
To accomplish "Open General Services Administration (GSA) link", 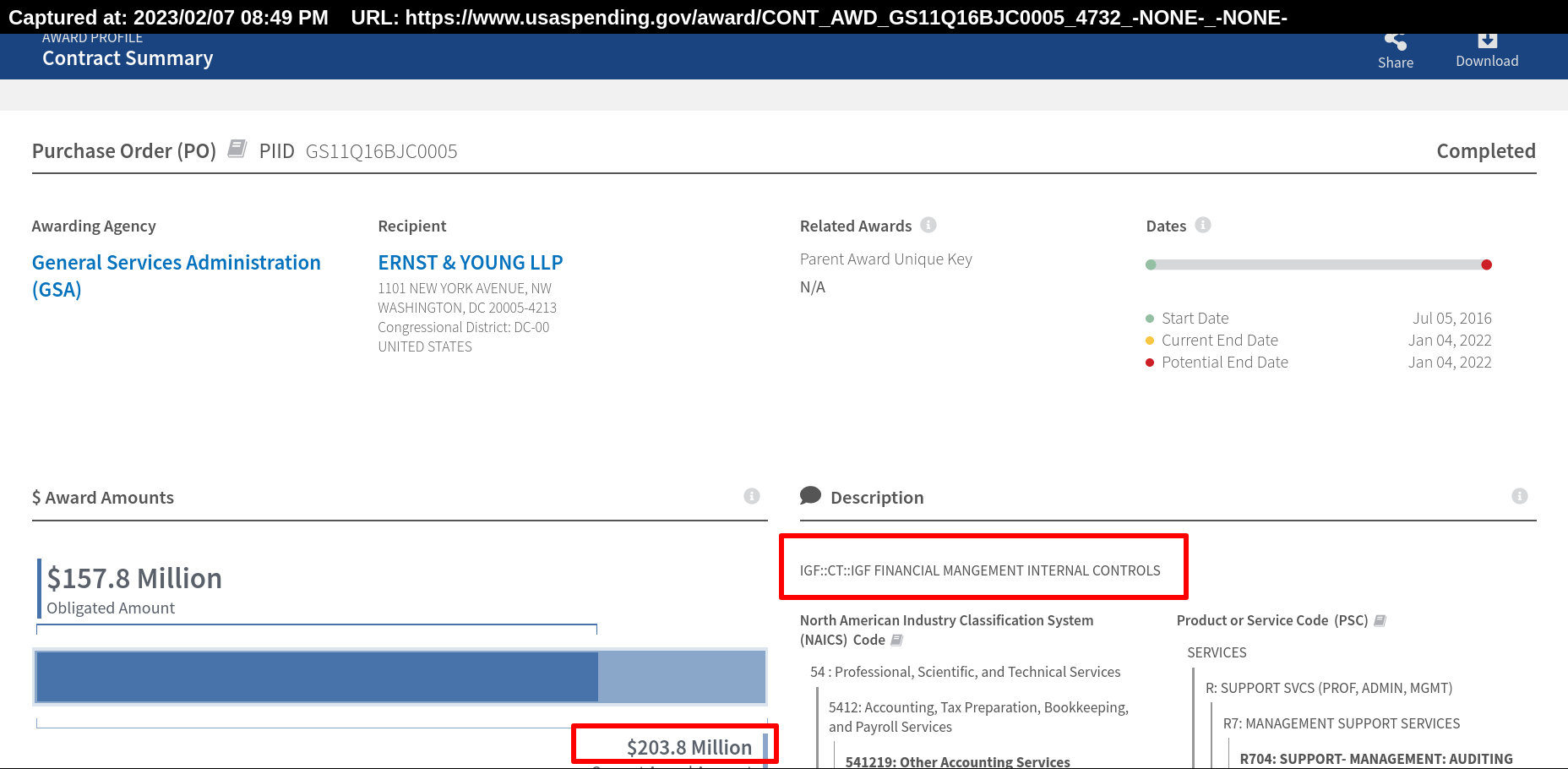I will click(x=176, y=275).
